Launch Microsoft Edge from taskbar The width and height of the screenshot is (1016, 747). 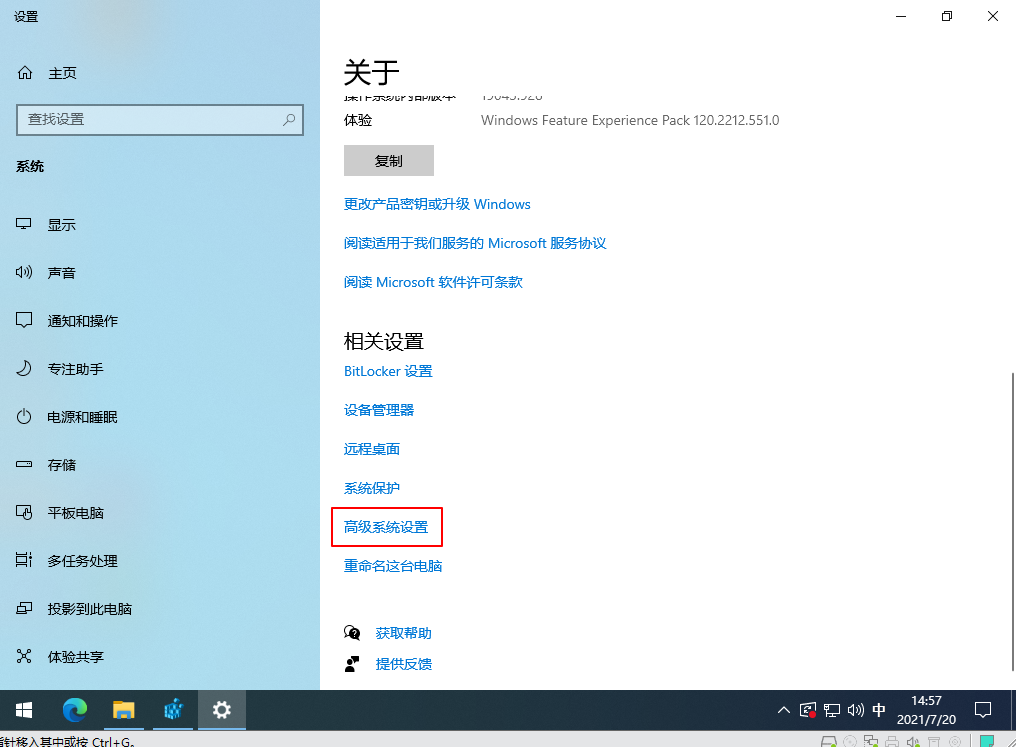coord(75,710)
